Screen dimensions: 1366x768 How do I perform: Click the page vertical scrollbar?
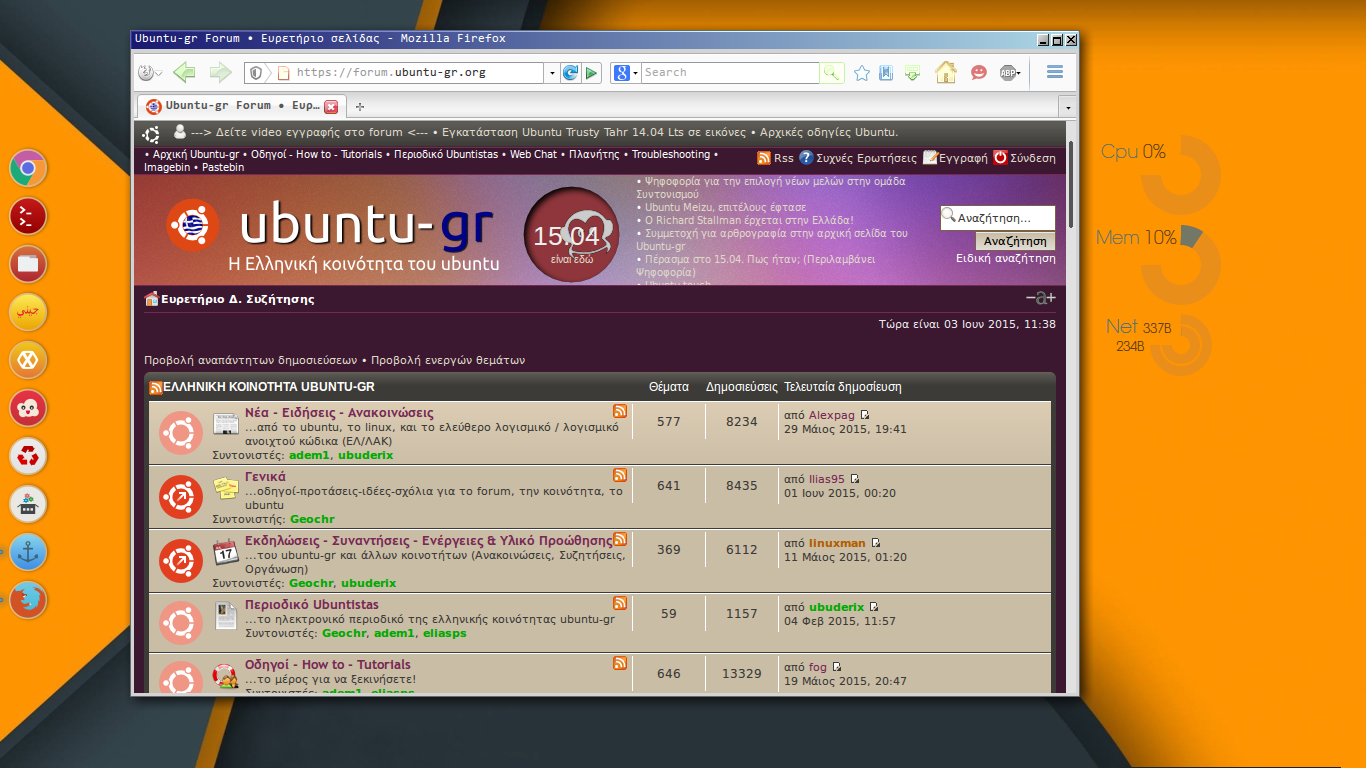coord(1072,185)
